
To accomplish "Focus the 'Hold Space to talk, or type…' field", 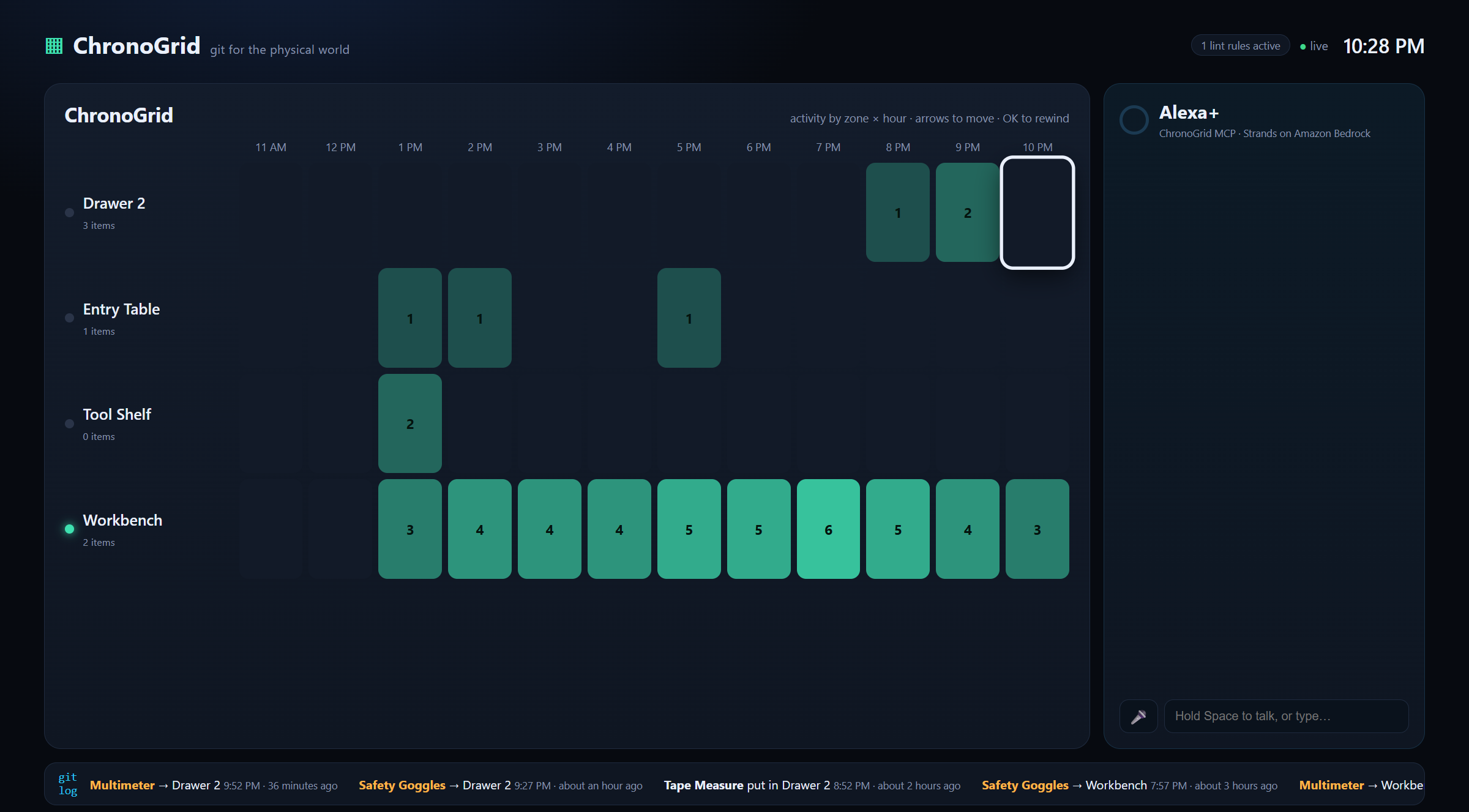I will tap(1286, 716).
